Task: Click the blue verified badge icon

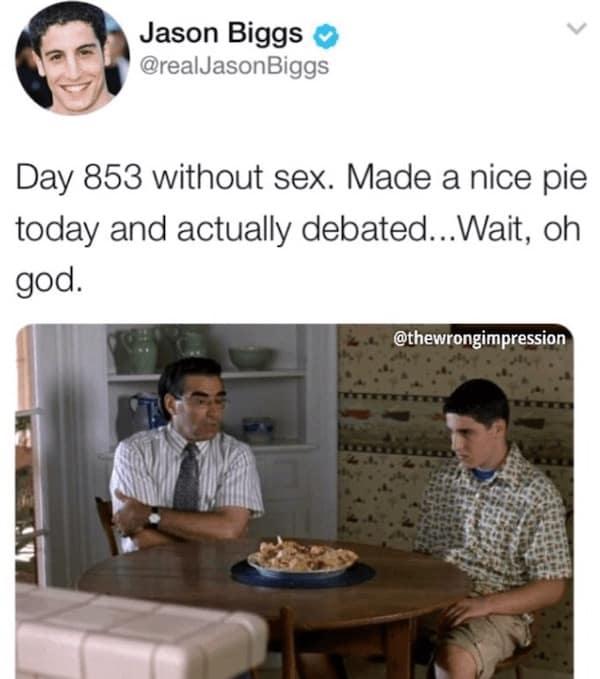Action: [x=326, y=36]
